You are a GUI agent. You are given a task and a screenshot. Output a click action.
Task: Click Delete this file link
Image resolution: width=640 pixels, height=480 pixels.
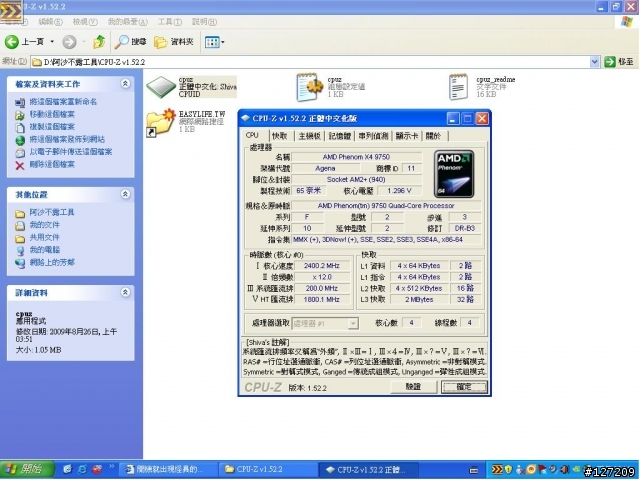[x=52, y=164]
